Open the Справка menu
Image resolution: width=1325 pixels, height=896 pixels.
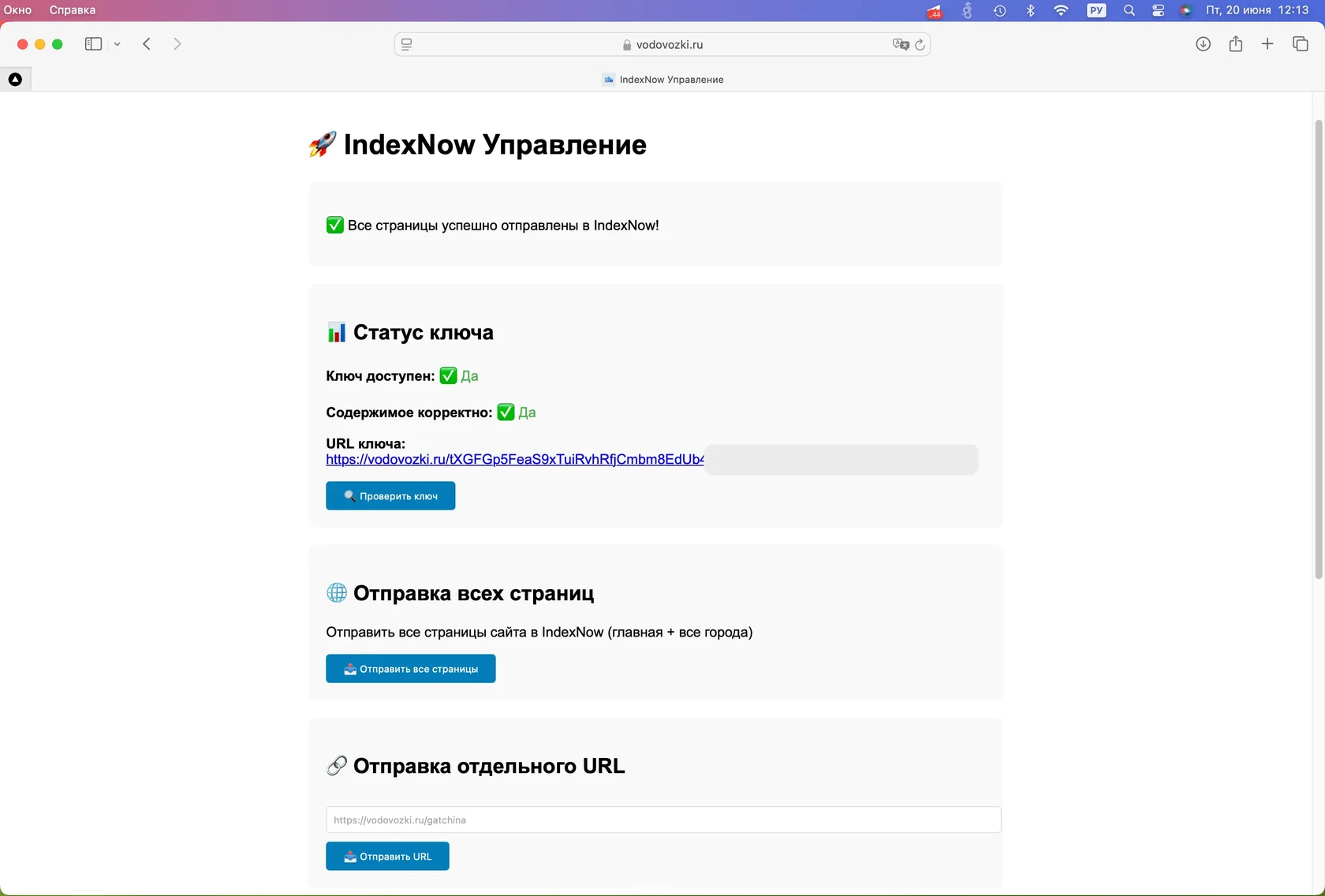click(x=71, y=10)
